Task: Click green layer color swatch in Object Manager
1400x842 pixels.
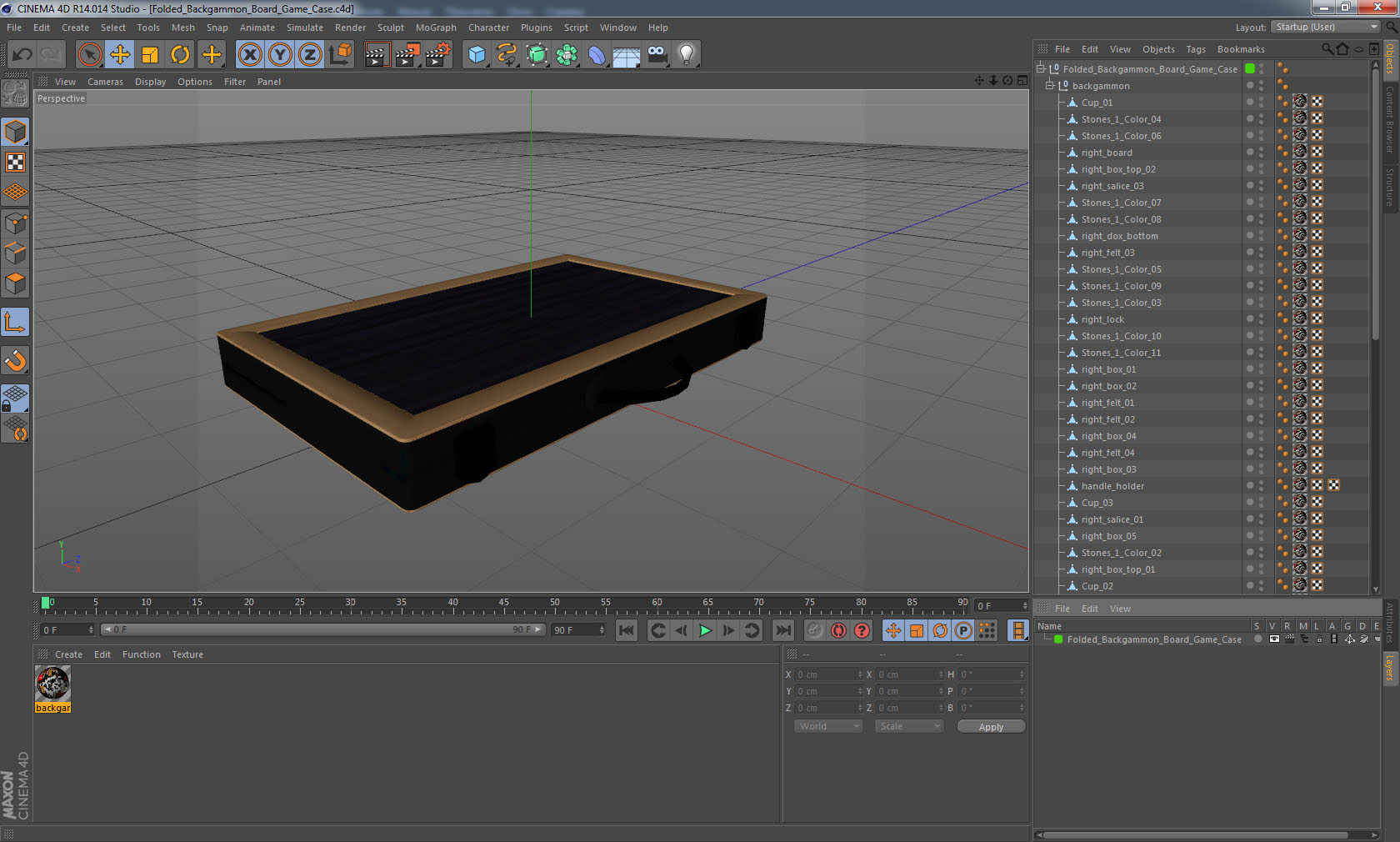Action: [x=1250, y=69]
